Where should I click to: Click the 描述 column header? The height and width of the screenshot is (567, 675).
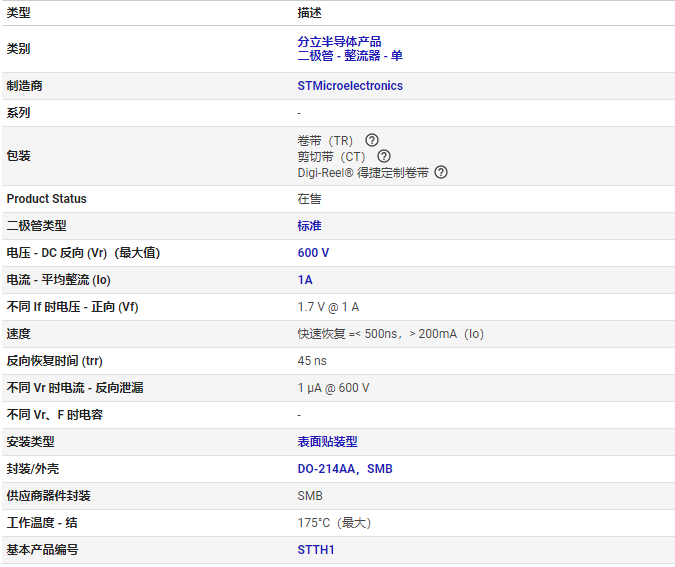pyautogui.click(x=309, y=13)
